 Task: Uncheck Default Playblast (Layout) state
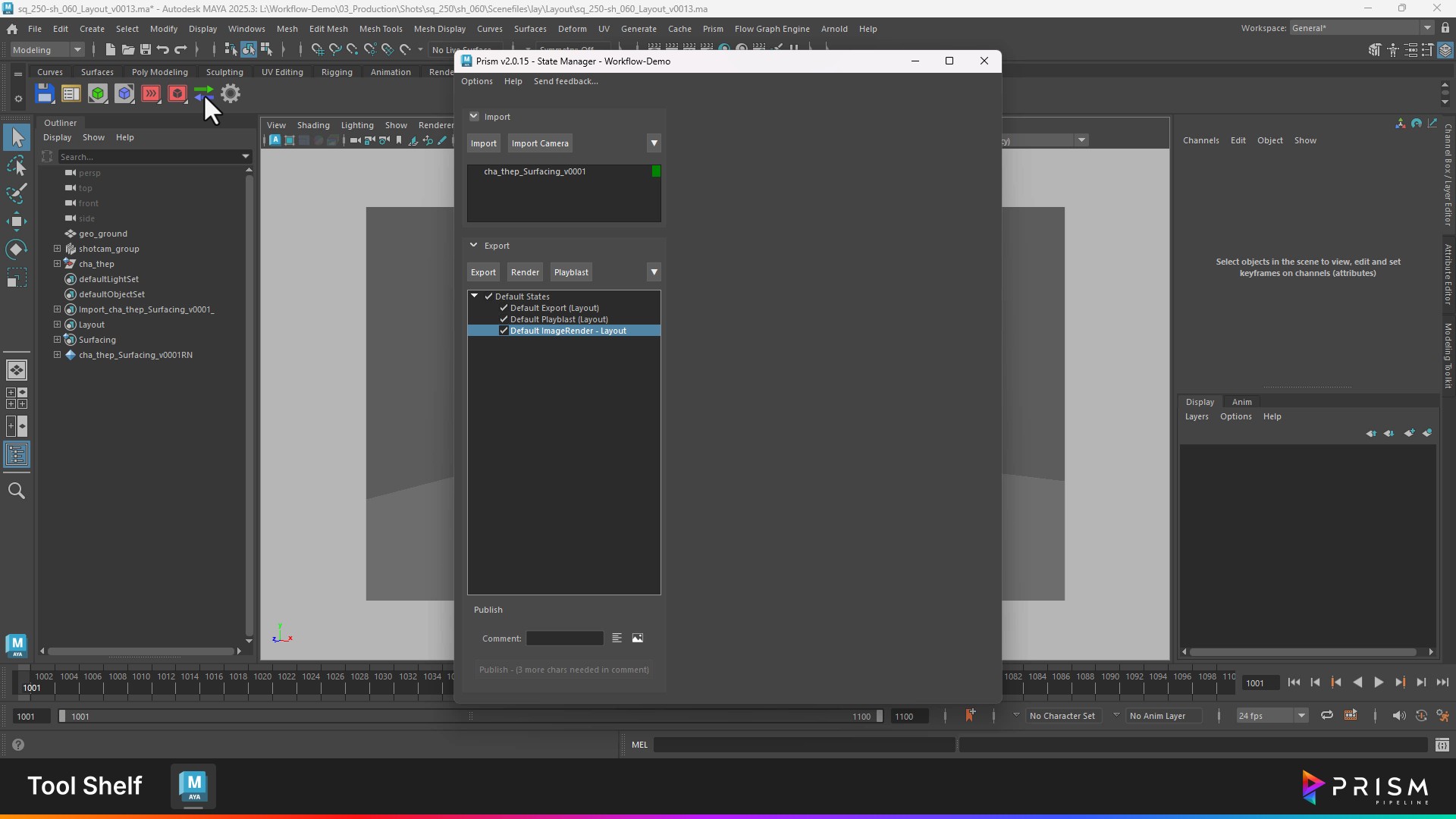504,319
